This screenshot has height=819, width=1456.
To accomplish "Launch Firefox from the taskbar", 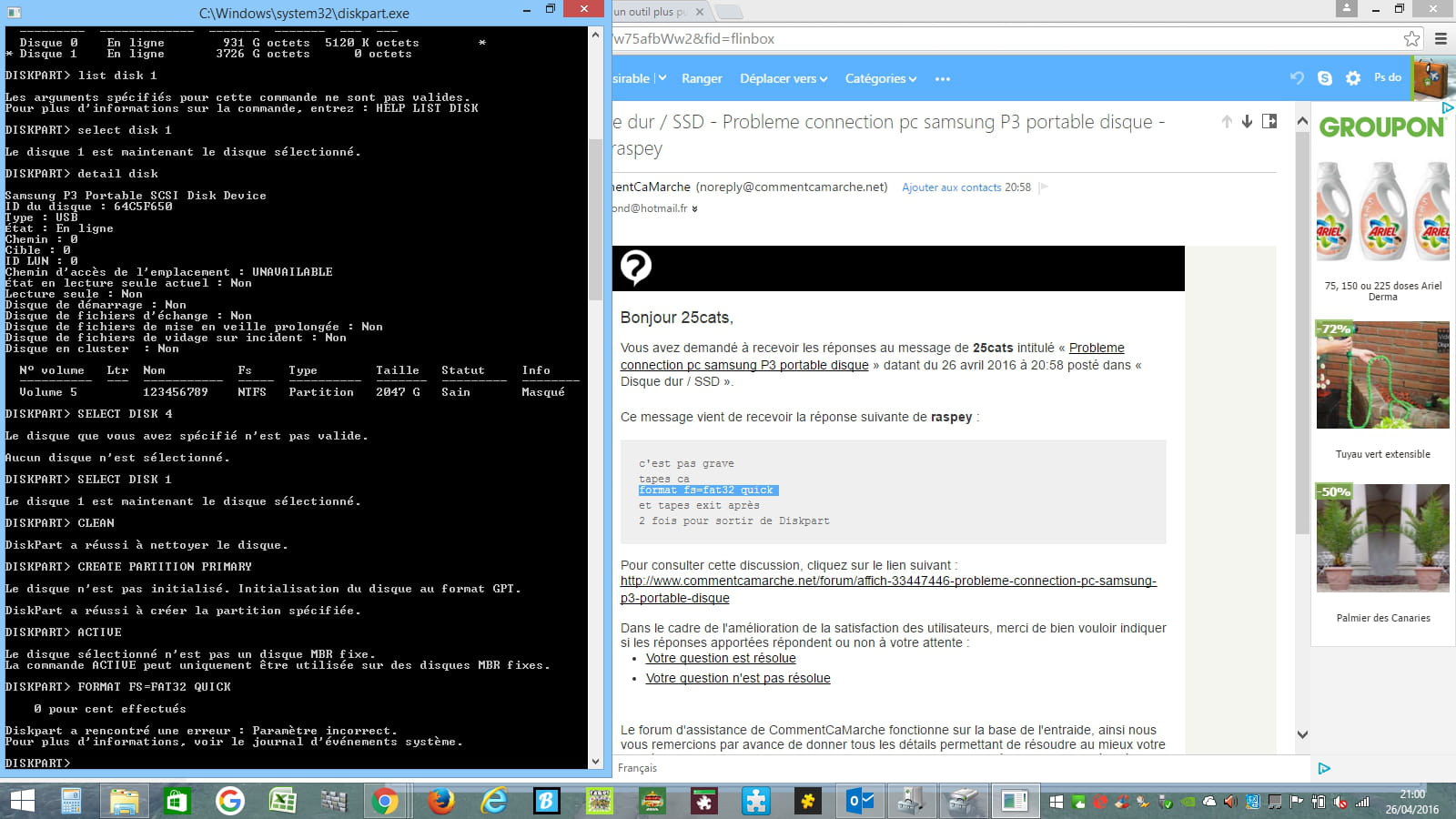I will pos(440,801).
